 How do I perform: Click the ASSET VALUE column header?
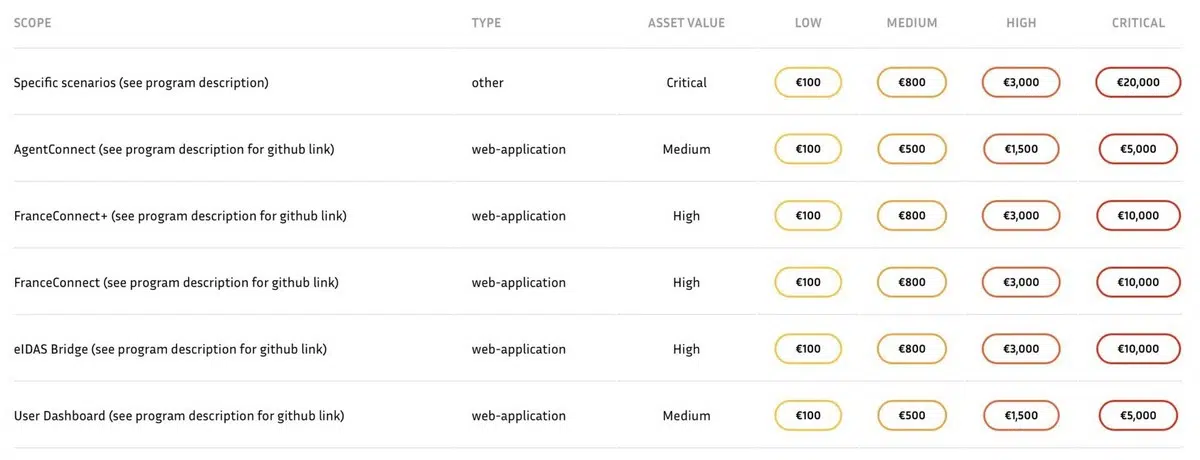pos(686,23)
